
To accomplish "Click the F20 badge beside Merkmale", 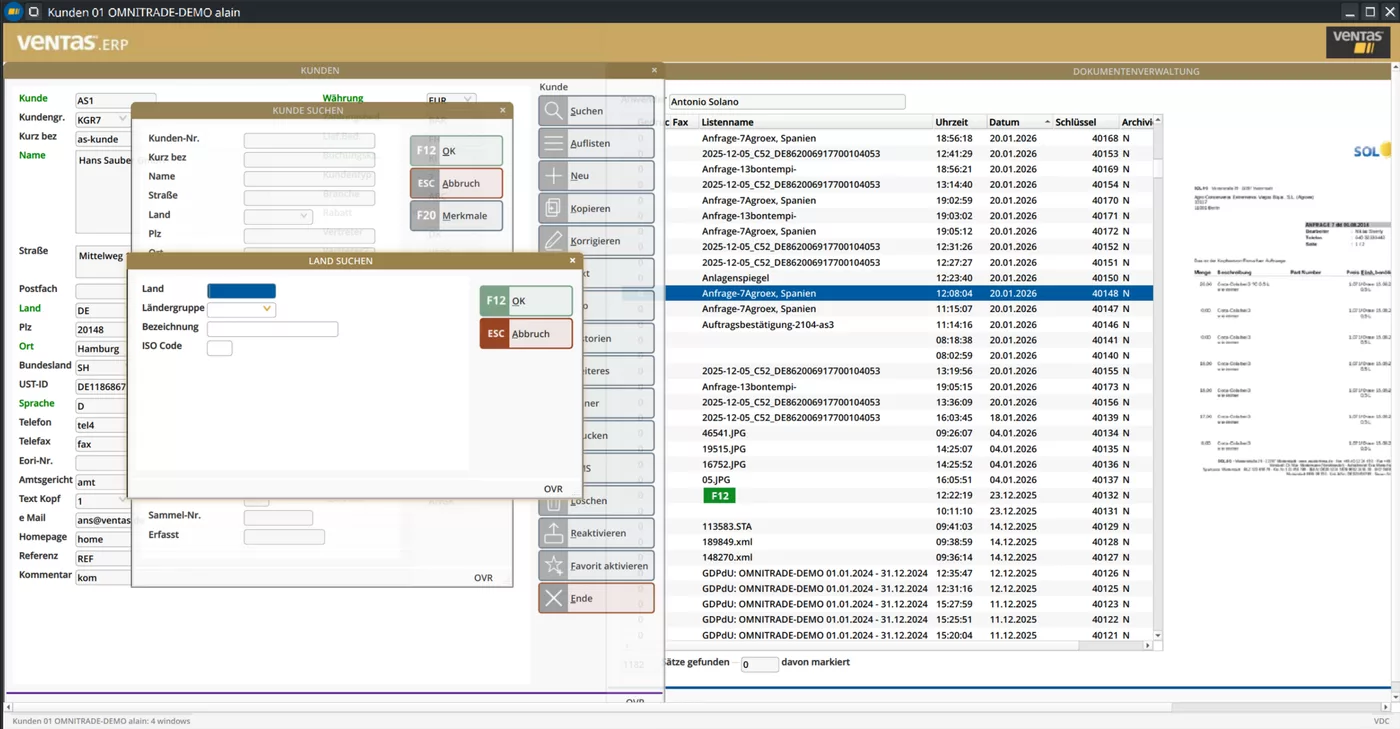I will click(x=426, y=216).
